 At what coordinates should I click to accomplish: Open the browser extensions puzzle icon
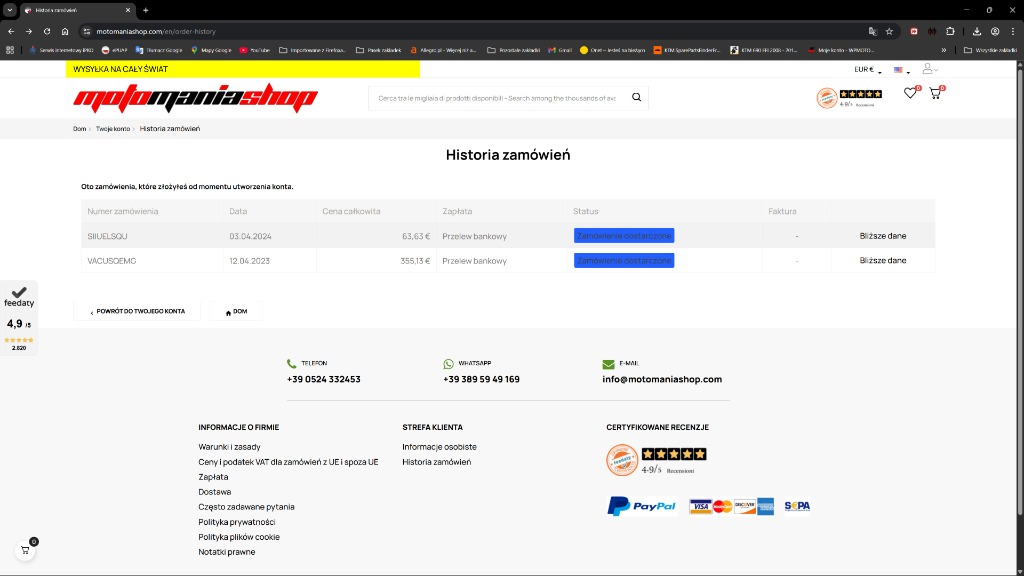coord(950,31)
